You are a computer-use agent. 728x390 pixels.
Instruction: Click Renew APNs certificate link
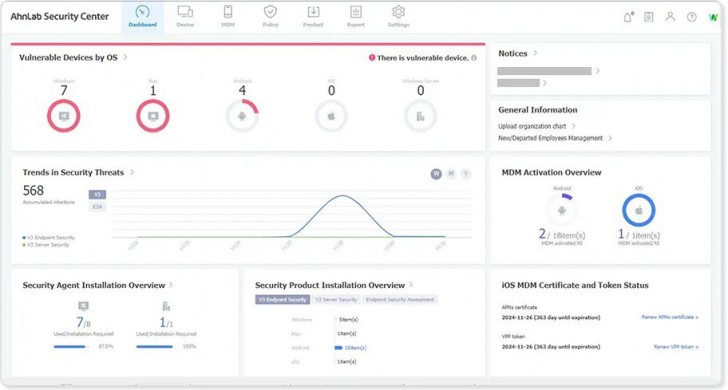tap(670, 317)
